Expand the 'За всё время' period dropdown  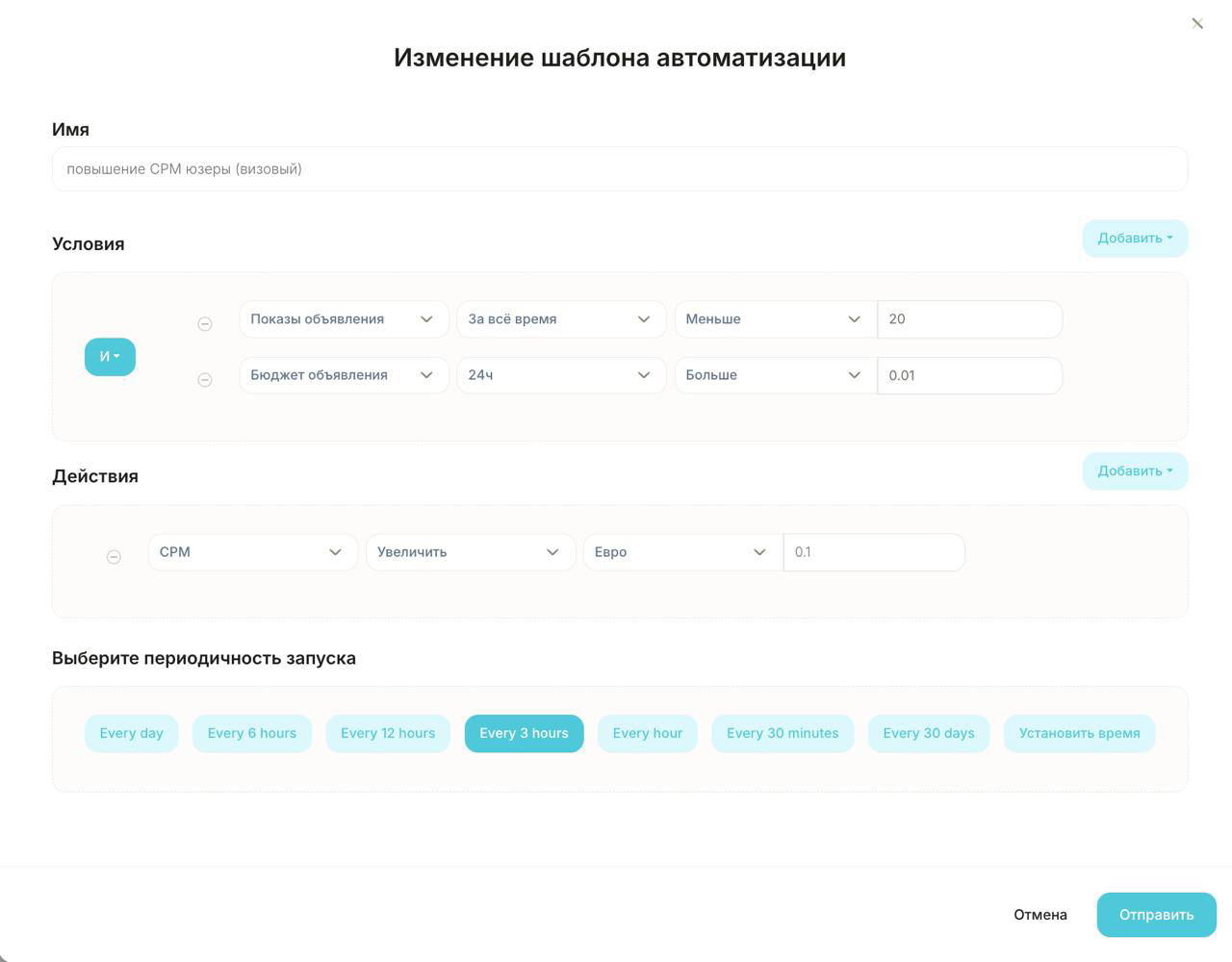coord(560,319)
